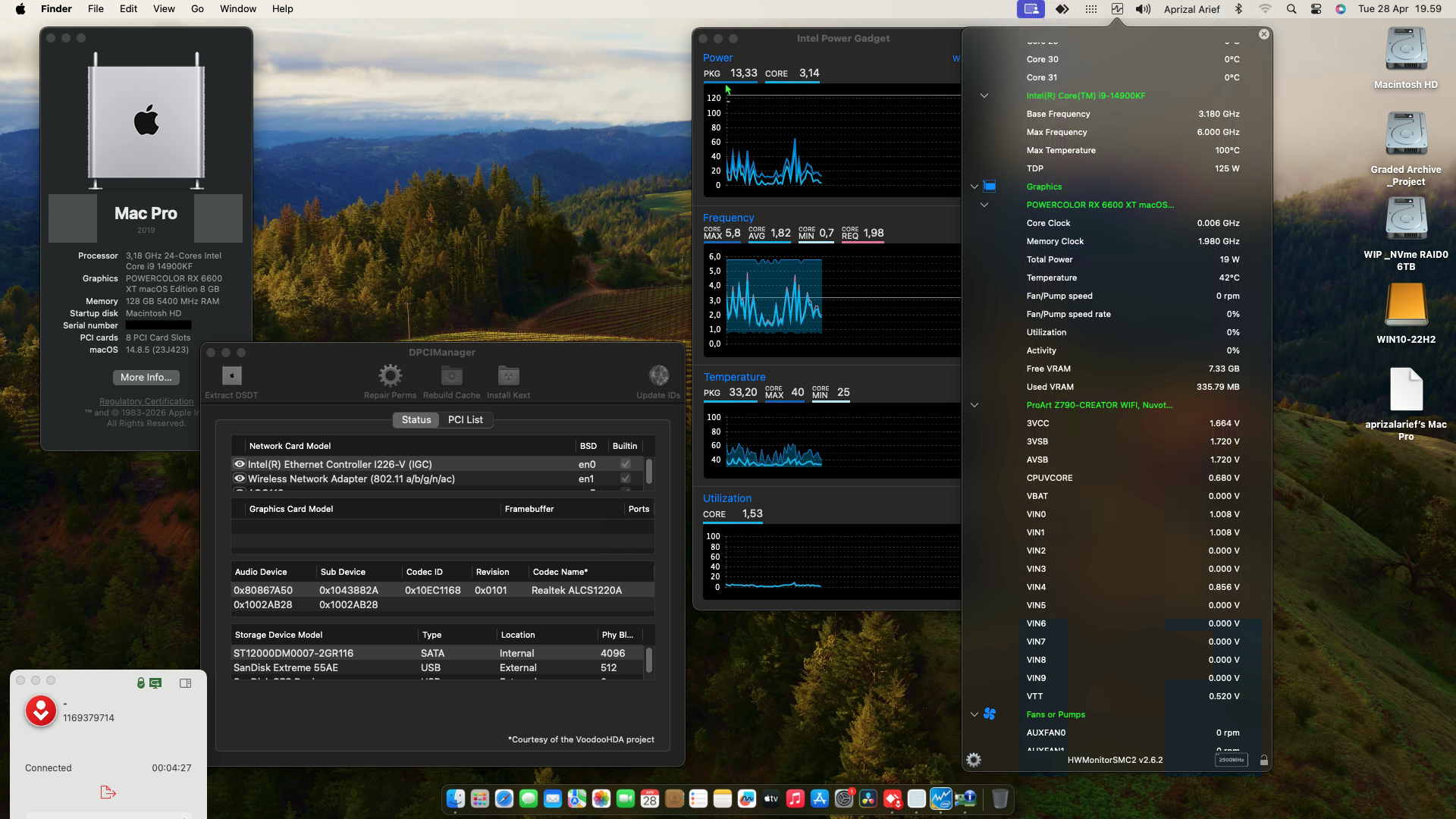Select the 0x1002AB28 audio device row
Image resolution: width=1456 pixels, height=819 pixels.
point(442,604)
